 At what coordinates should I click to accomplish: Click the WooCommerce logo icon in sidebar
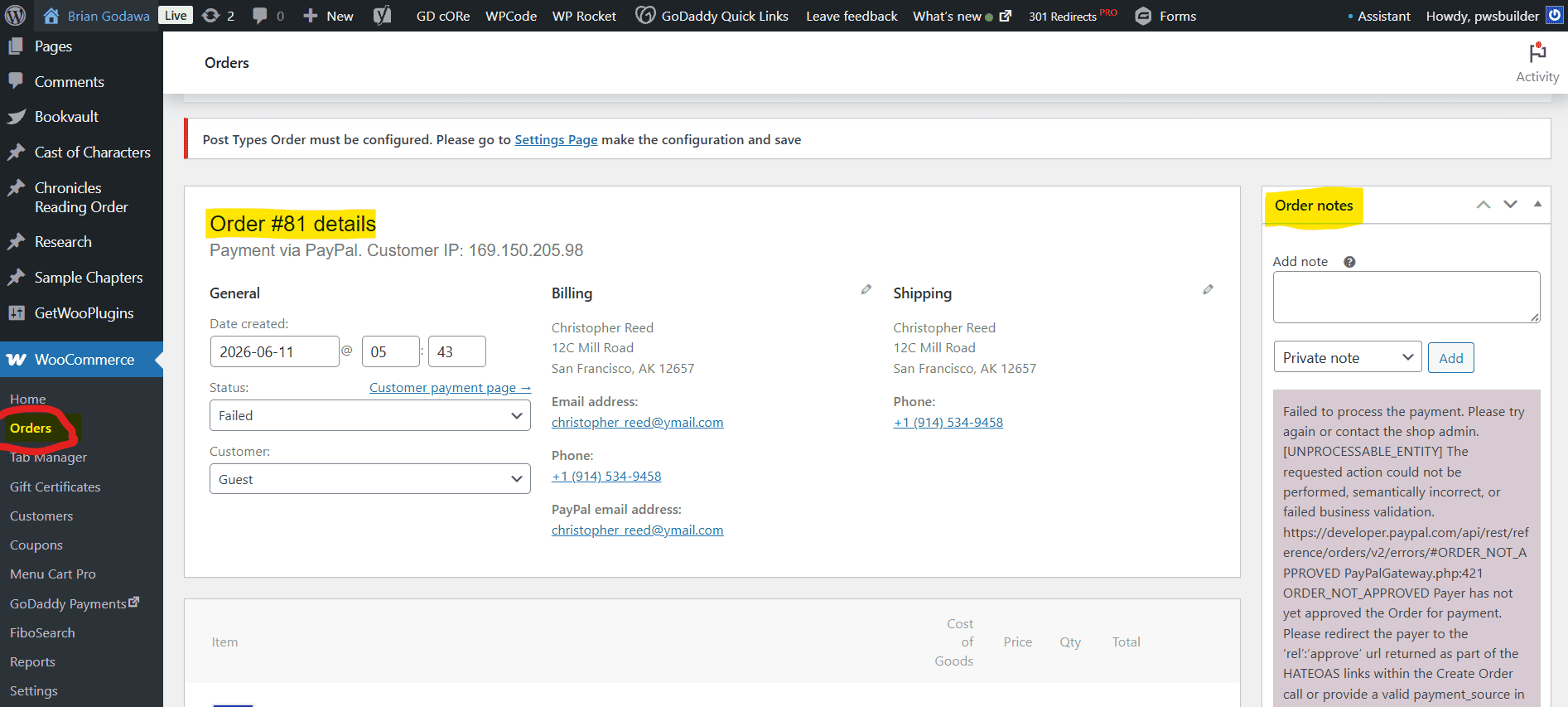pos(17,360)
